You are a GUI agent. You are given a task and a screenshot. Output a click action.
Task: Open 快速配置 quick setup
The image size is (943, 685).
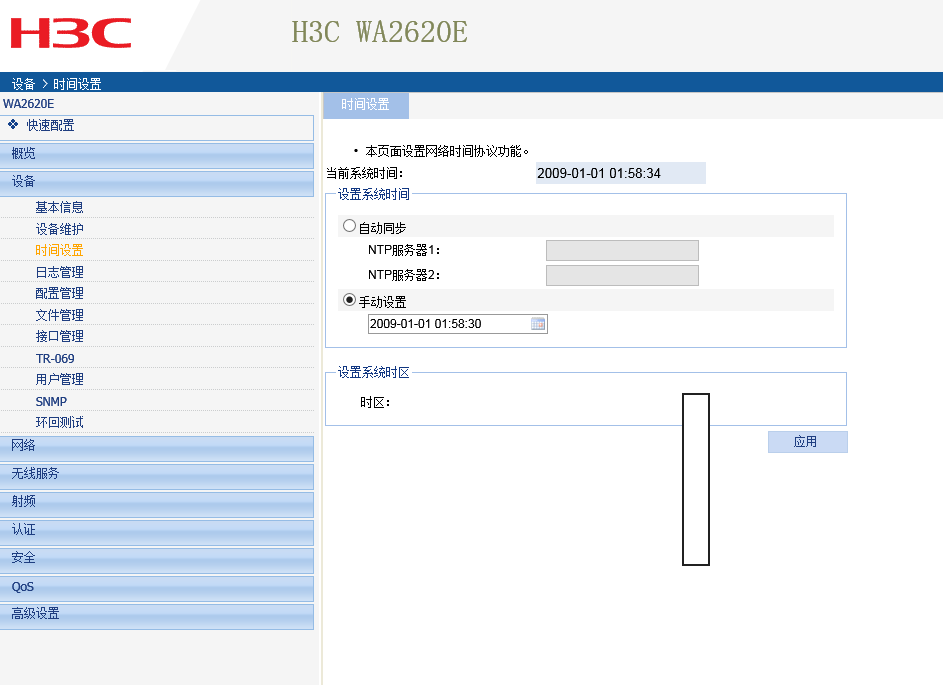click(x=156, y=127)
